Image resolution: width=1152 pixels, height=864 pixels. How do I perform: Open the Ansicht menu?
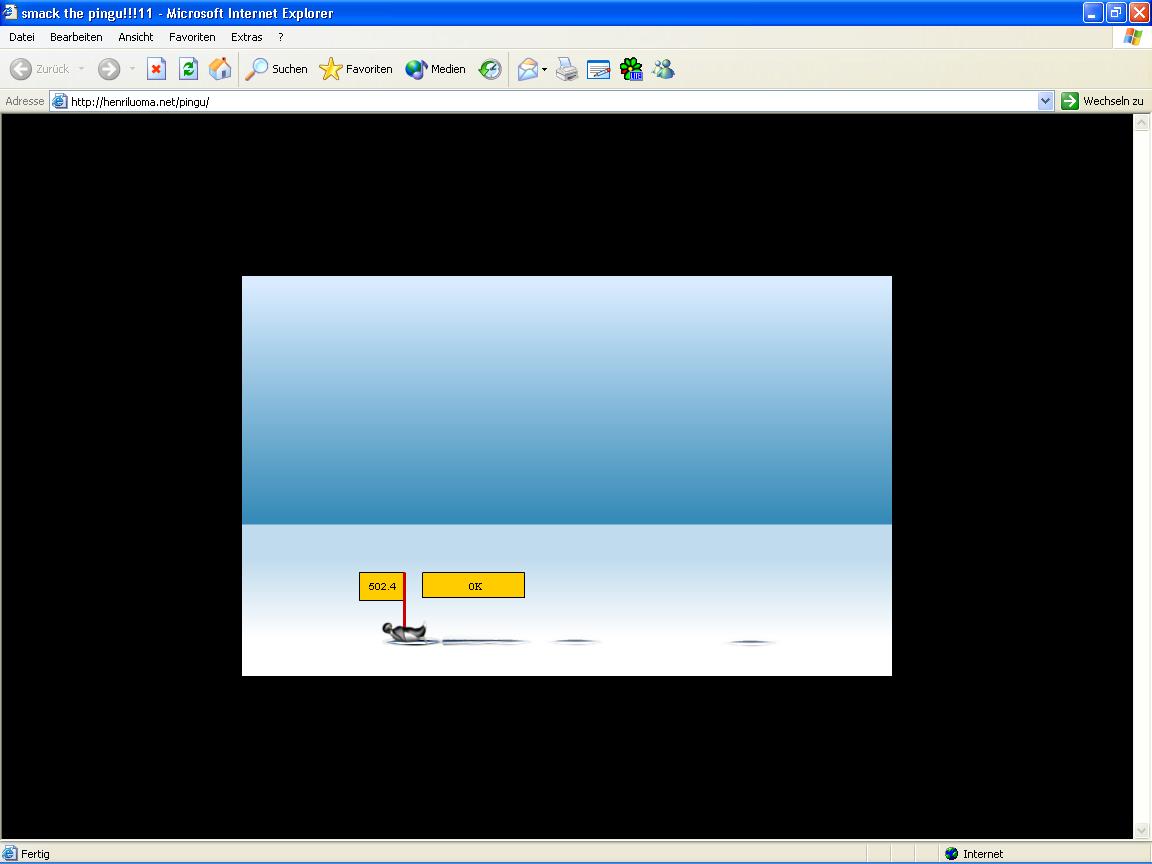(x=136, y=37)
